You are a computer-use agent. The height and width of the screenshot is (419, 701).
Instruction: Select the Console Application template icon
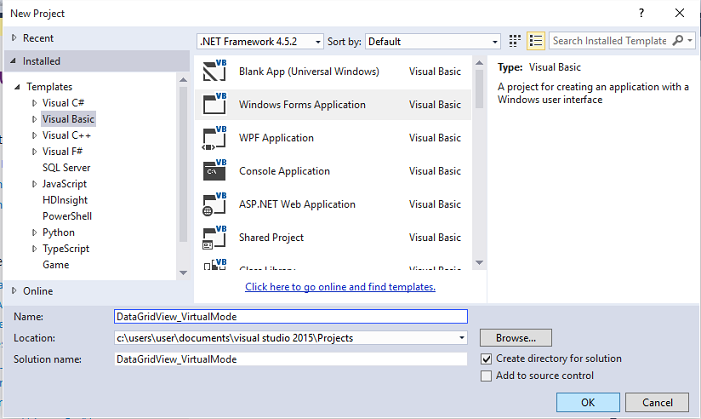tap(215, 170)
